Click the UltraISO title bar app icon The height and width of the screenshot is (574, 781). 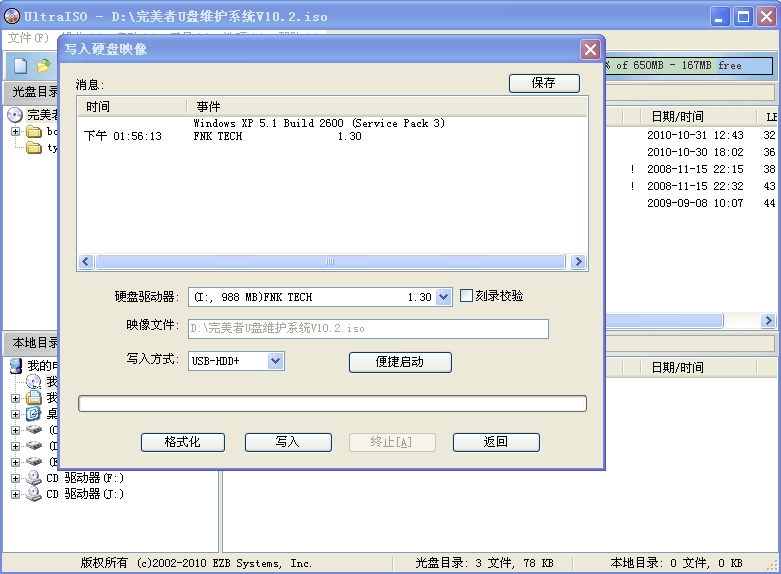pyautogui.click(x=12, y=16)
